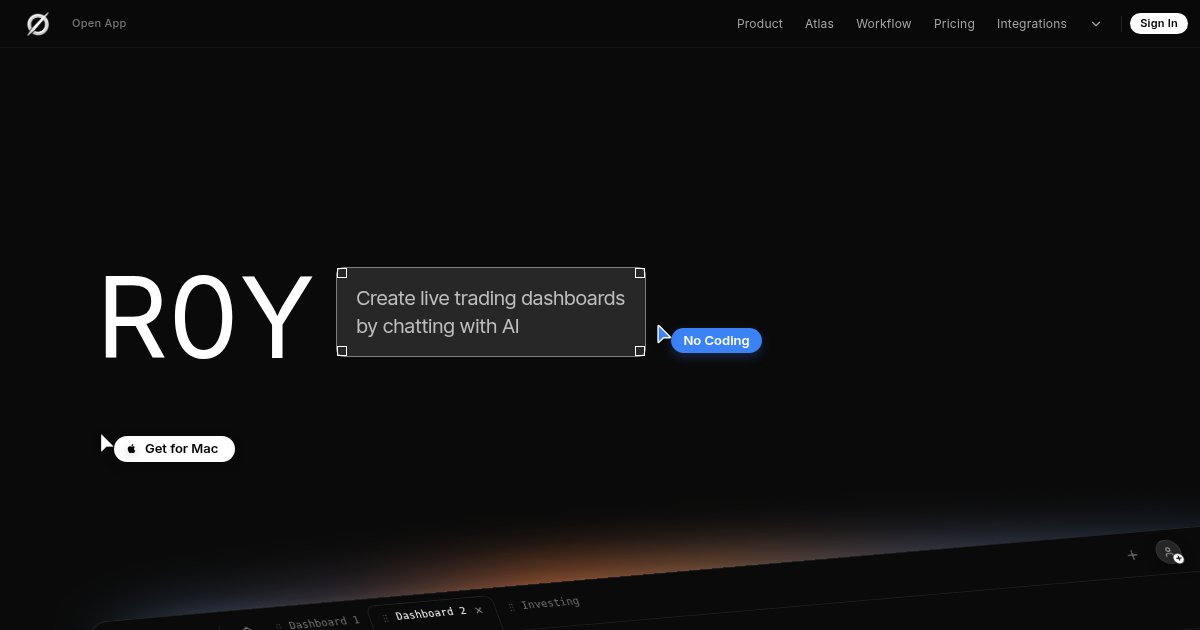1200x630 pixels.
Task: Open the Pricing page
Action: point(954,24)
